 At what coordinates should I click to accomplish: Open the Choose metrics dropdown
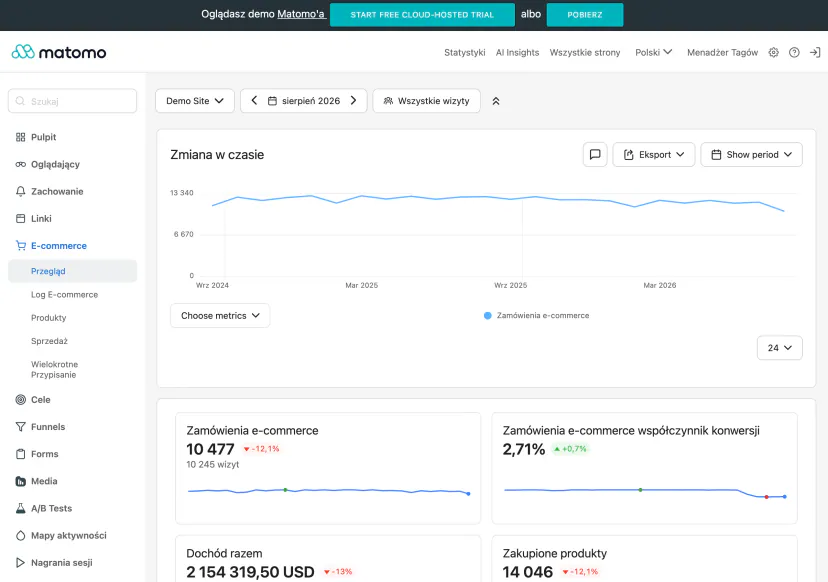[220, 315]
